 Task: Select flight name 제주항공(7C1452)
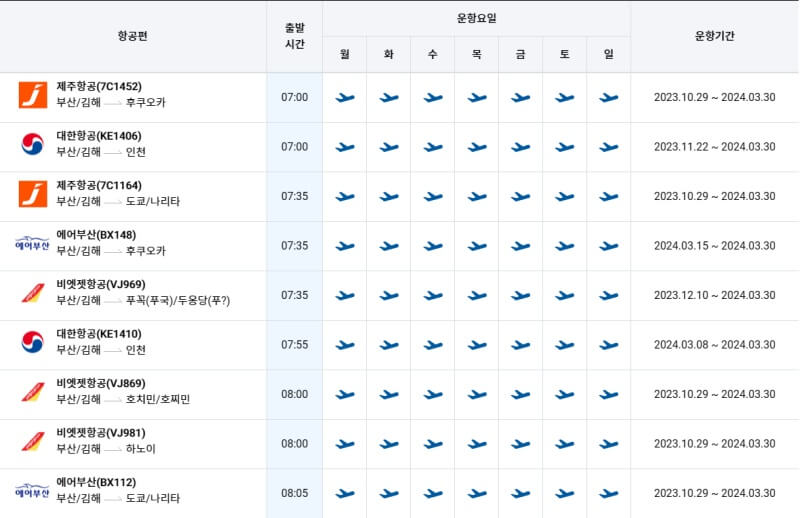coord(99,86)
